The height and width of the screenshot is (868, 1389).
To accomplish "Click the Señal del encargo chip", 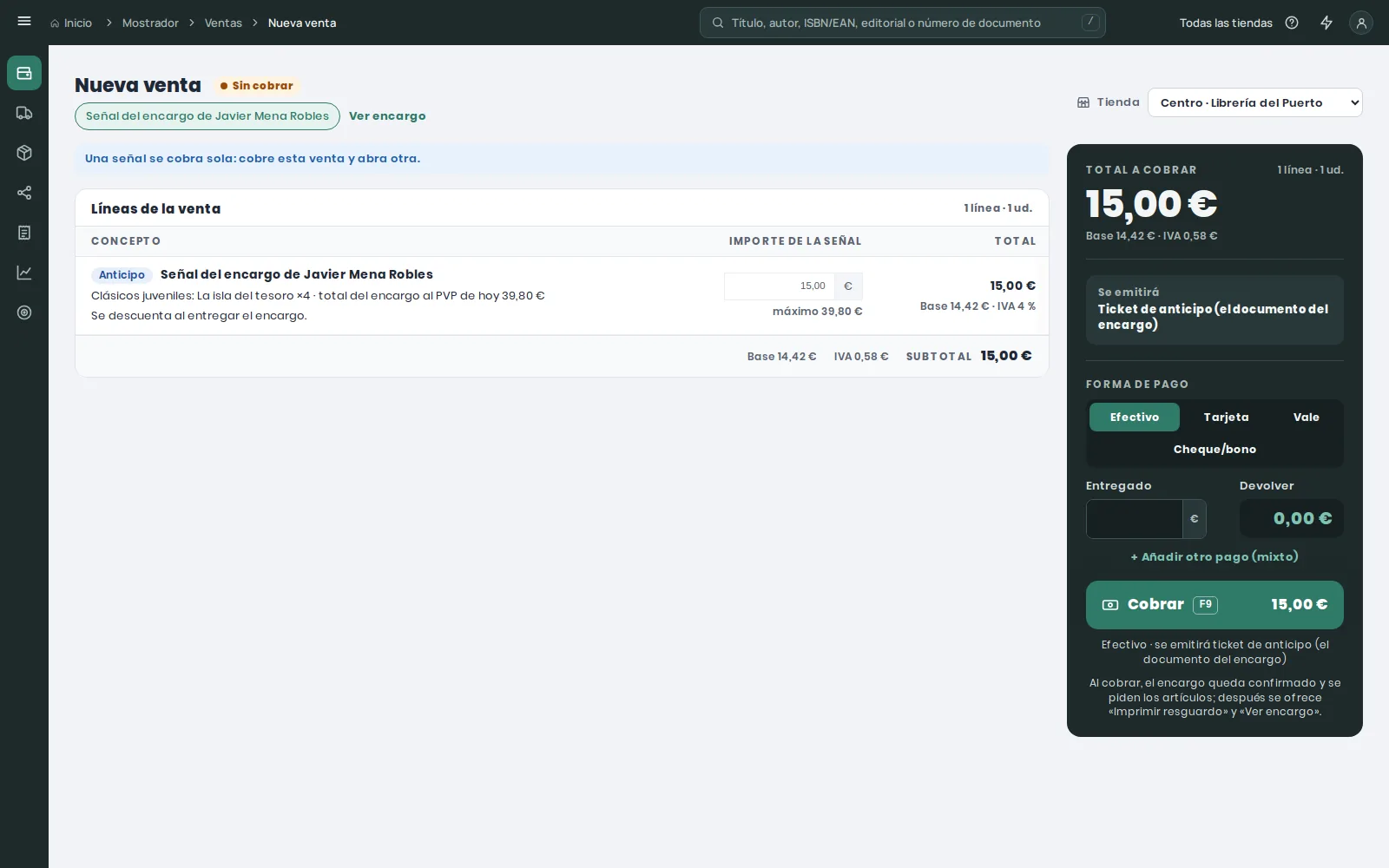I will (x=207, y=116).
